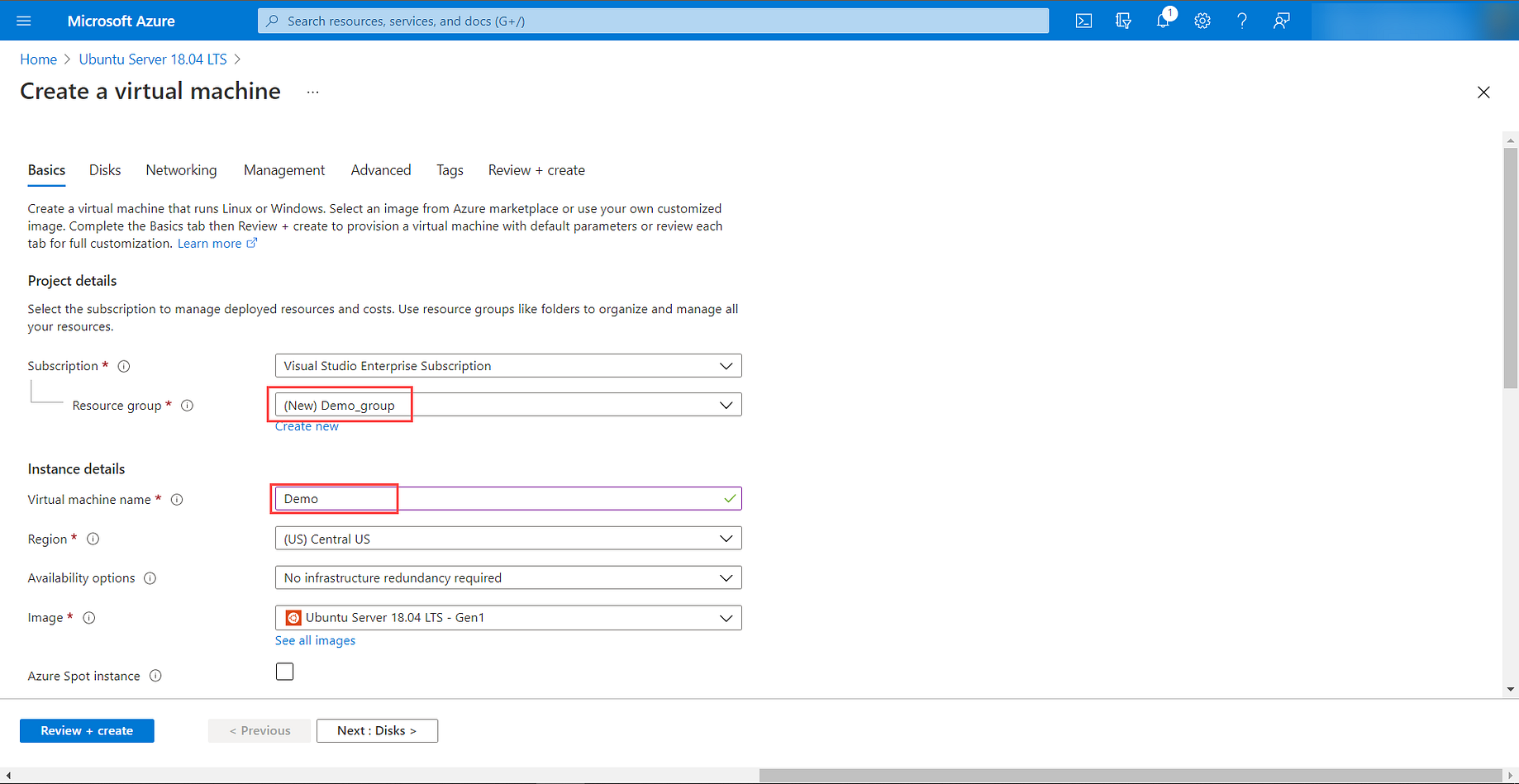Switch to the Networking tab
The image size is (1519, 784).
[x=181, y=170]
